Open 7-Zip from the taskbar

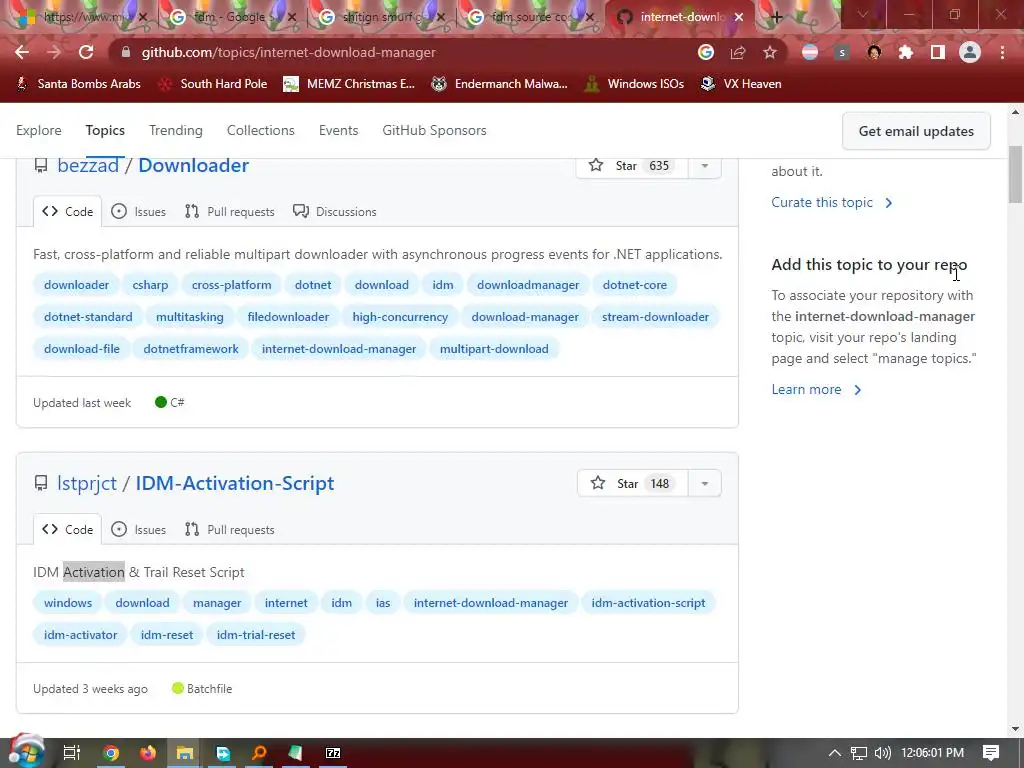click(333, 753)
